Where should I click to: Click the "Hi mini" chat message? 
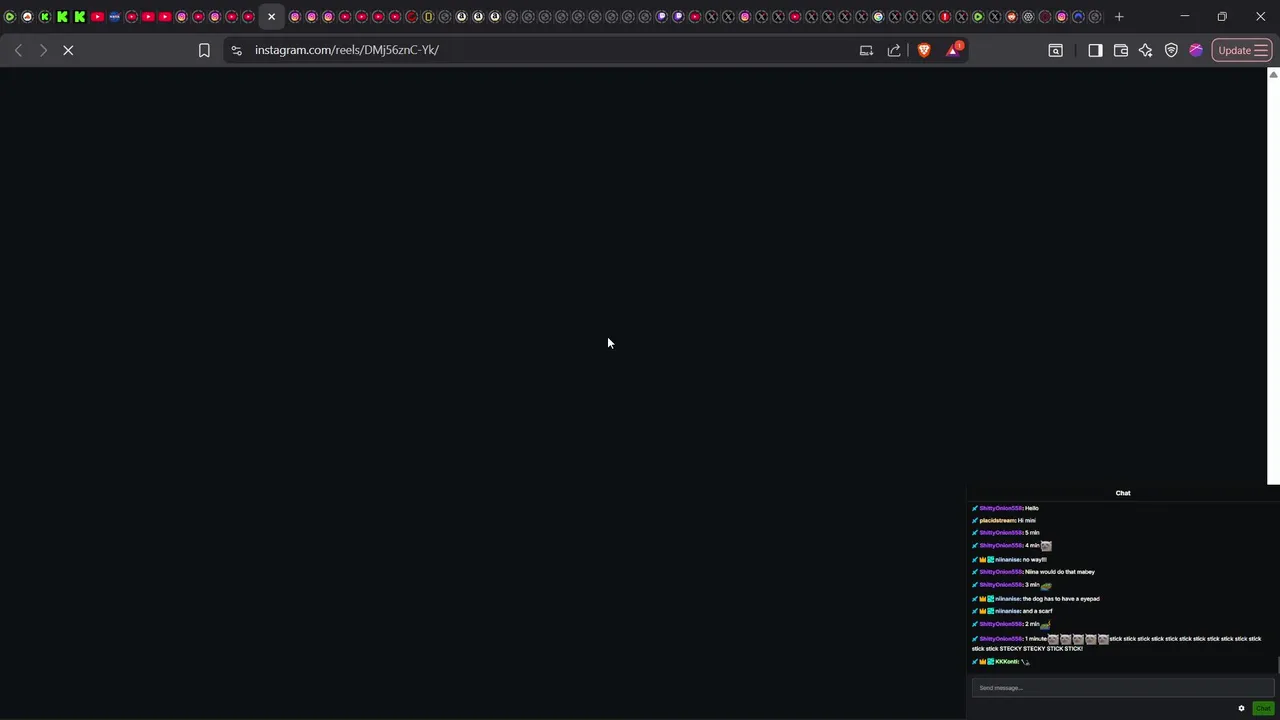click(1027, 520)
